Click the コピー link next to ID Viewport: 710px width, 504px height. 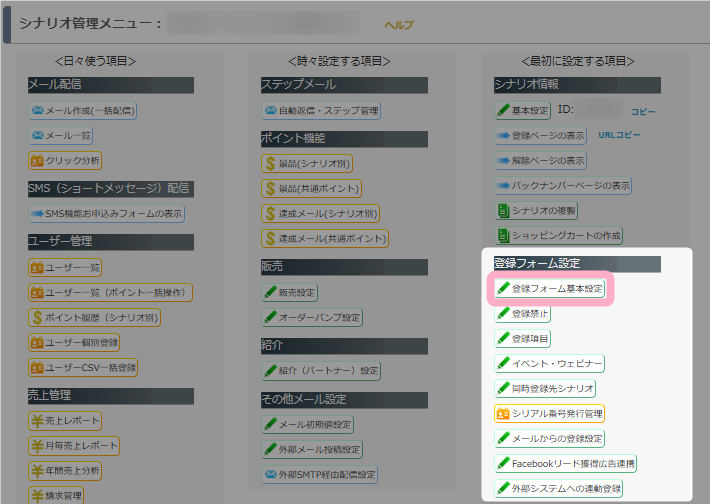point(643,111)
